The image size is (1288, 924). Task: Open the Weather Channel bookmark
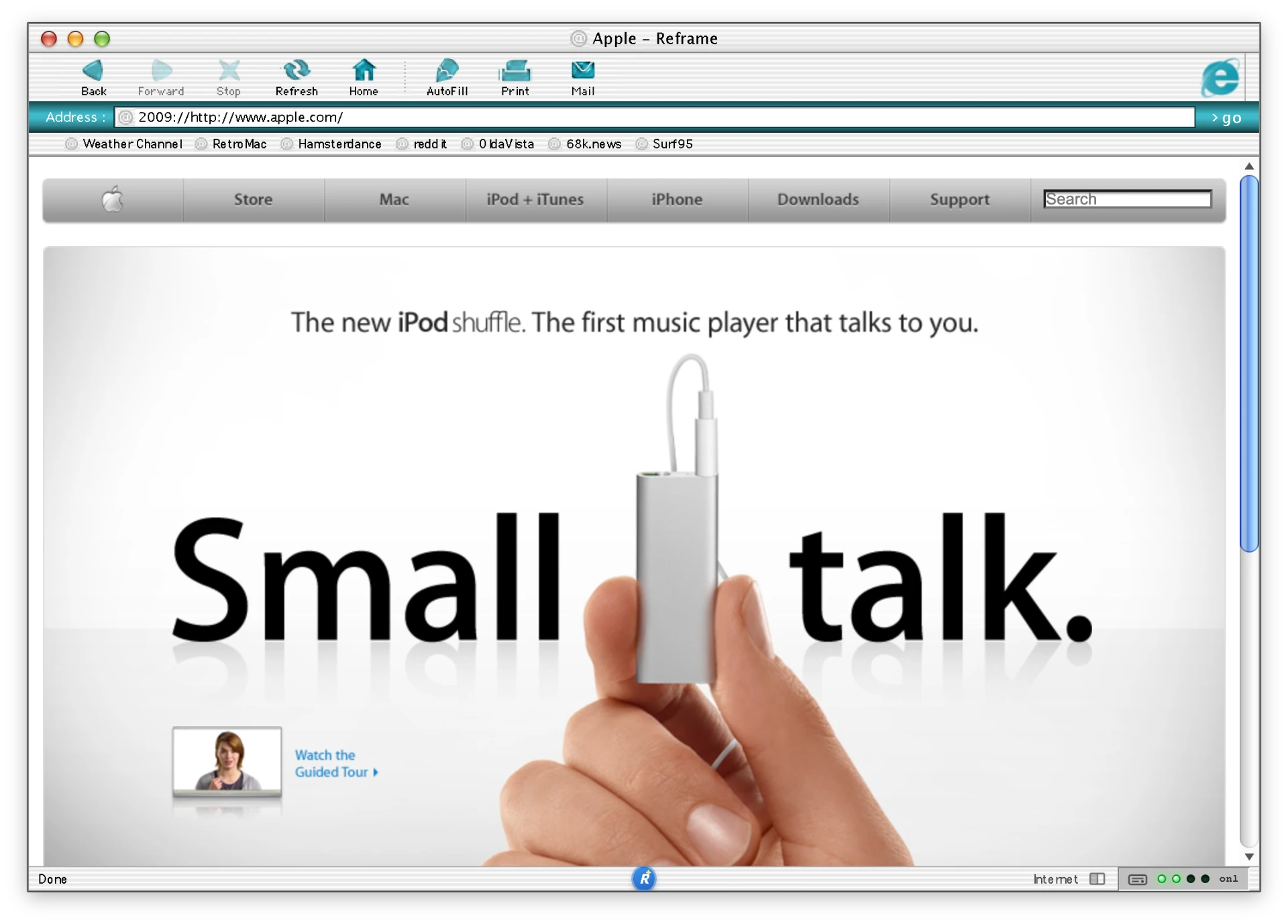click(x=124, y=144)
